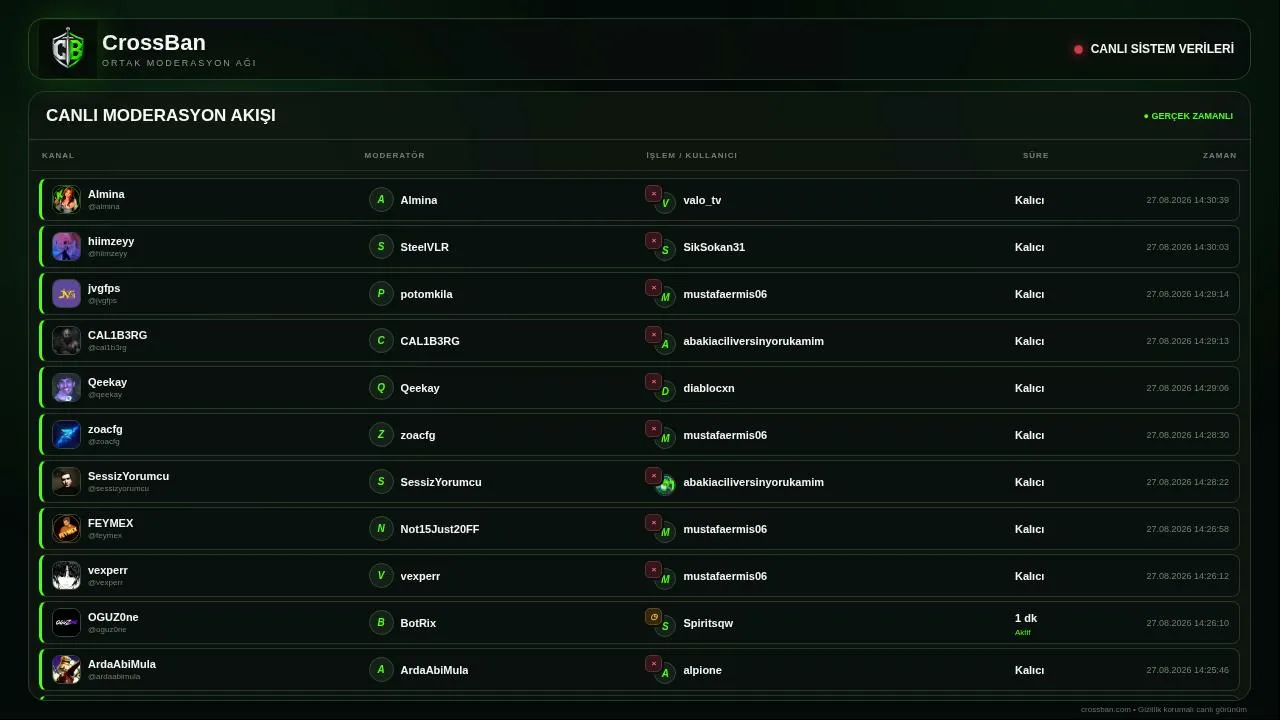Click the SÜRE column header
This screenshot has height=720, width=1280.
1036,156
